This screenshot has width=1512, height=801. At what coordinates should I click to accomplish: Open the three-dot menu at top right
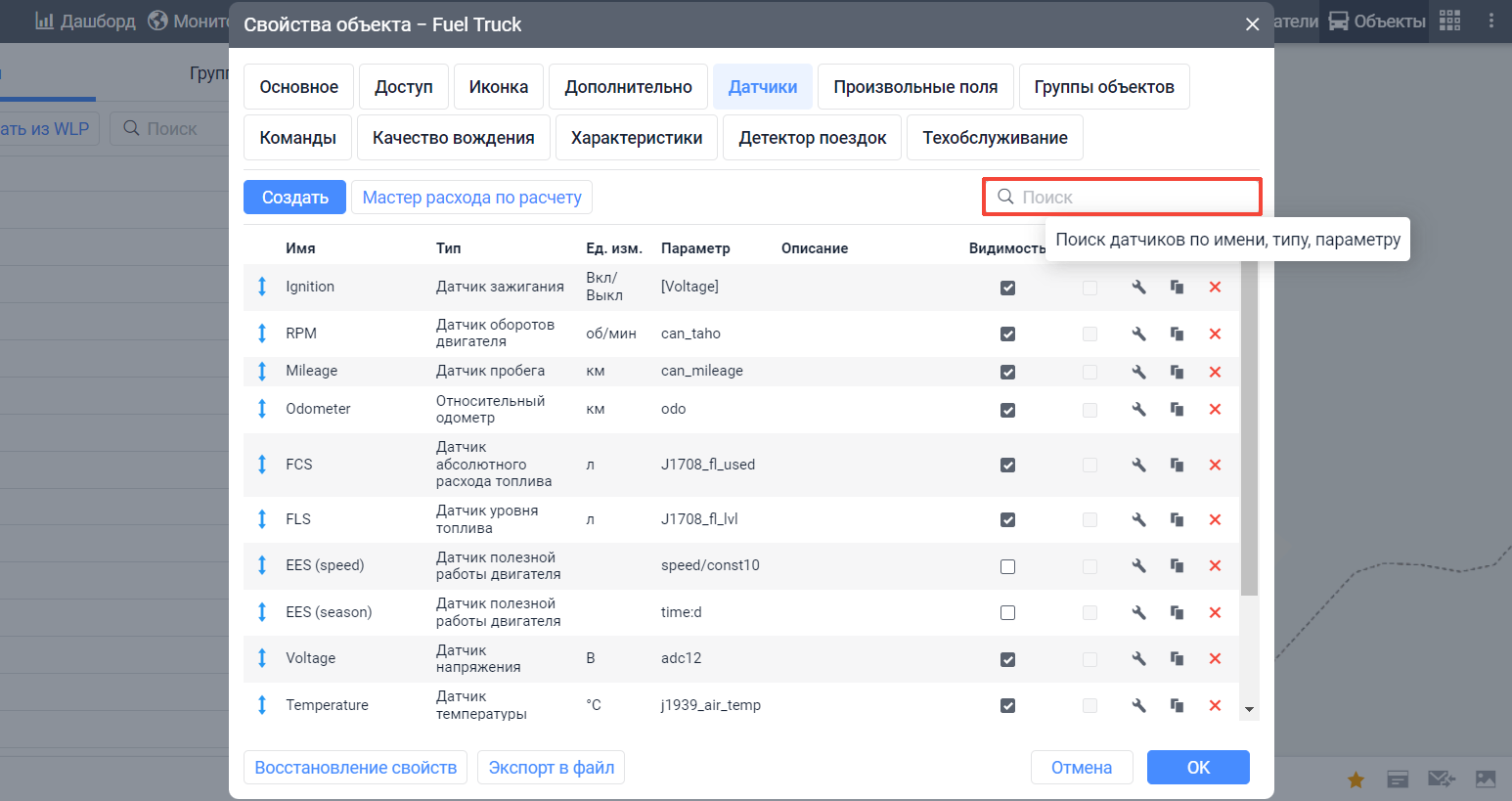click(x=1491, y=21)
